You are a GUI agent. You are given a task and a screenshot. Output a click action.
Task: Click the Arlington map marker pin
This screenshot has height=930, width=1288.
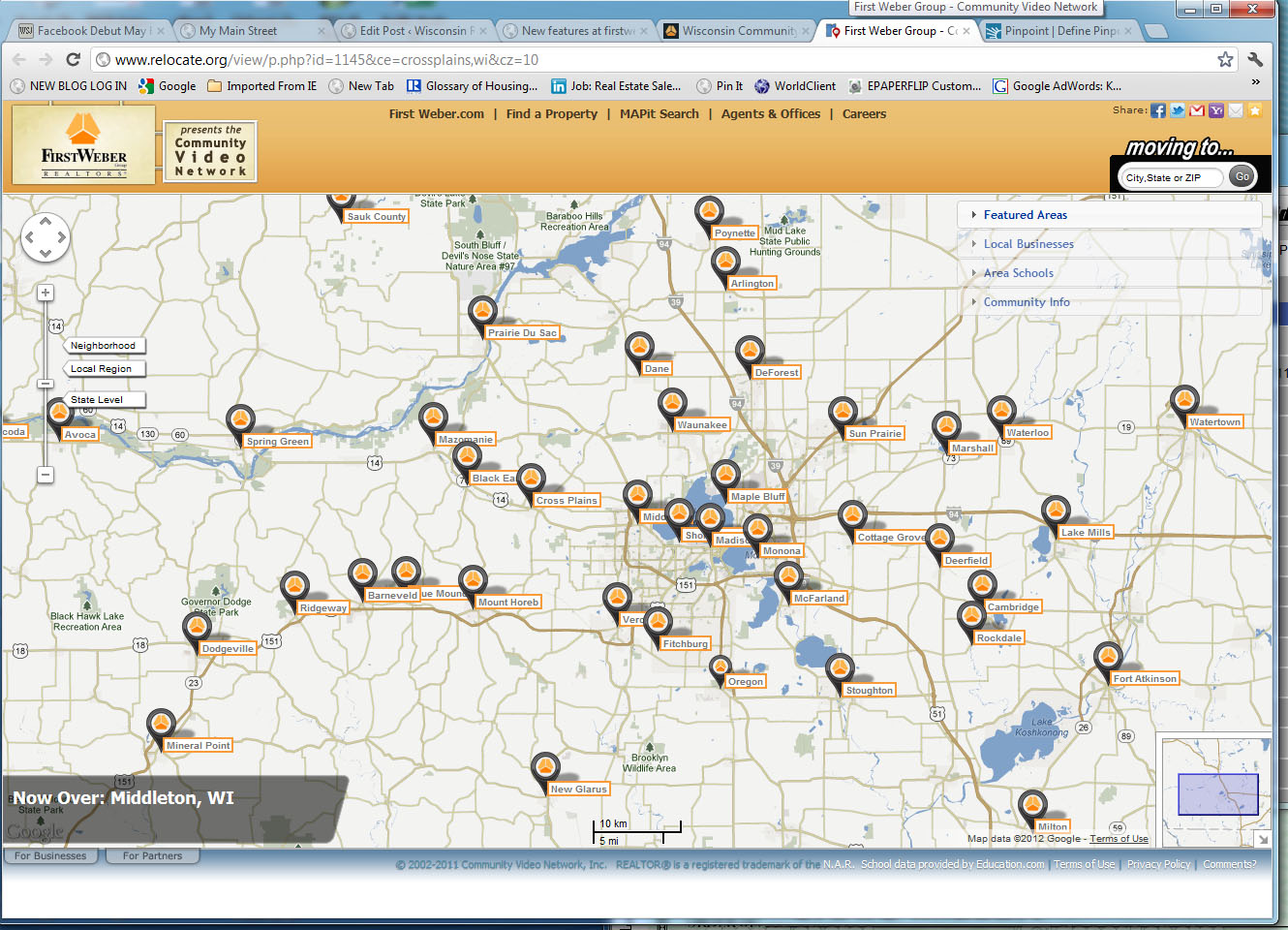tap(725, 265)
